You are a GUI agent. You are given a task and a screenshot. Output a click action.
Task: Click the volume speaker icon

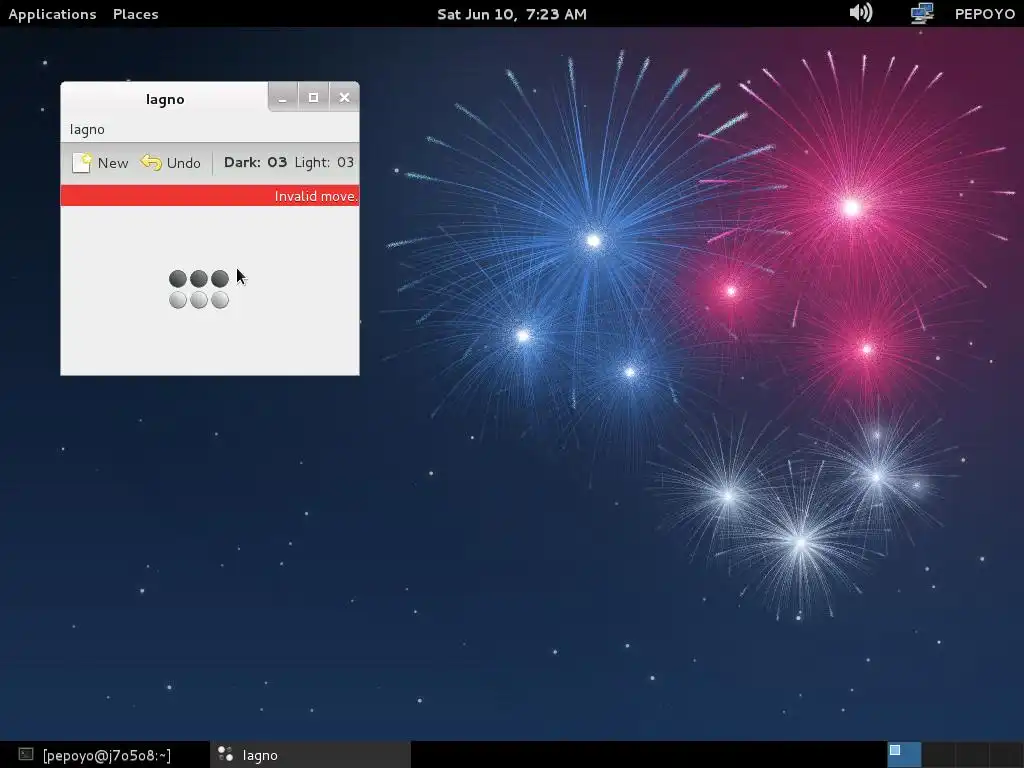861,12
